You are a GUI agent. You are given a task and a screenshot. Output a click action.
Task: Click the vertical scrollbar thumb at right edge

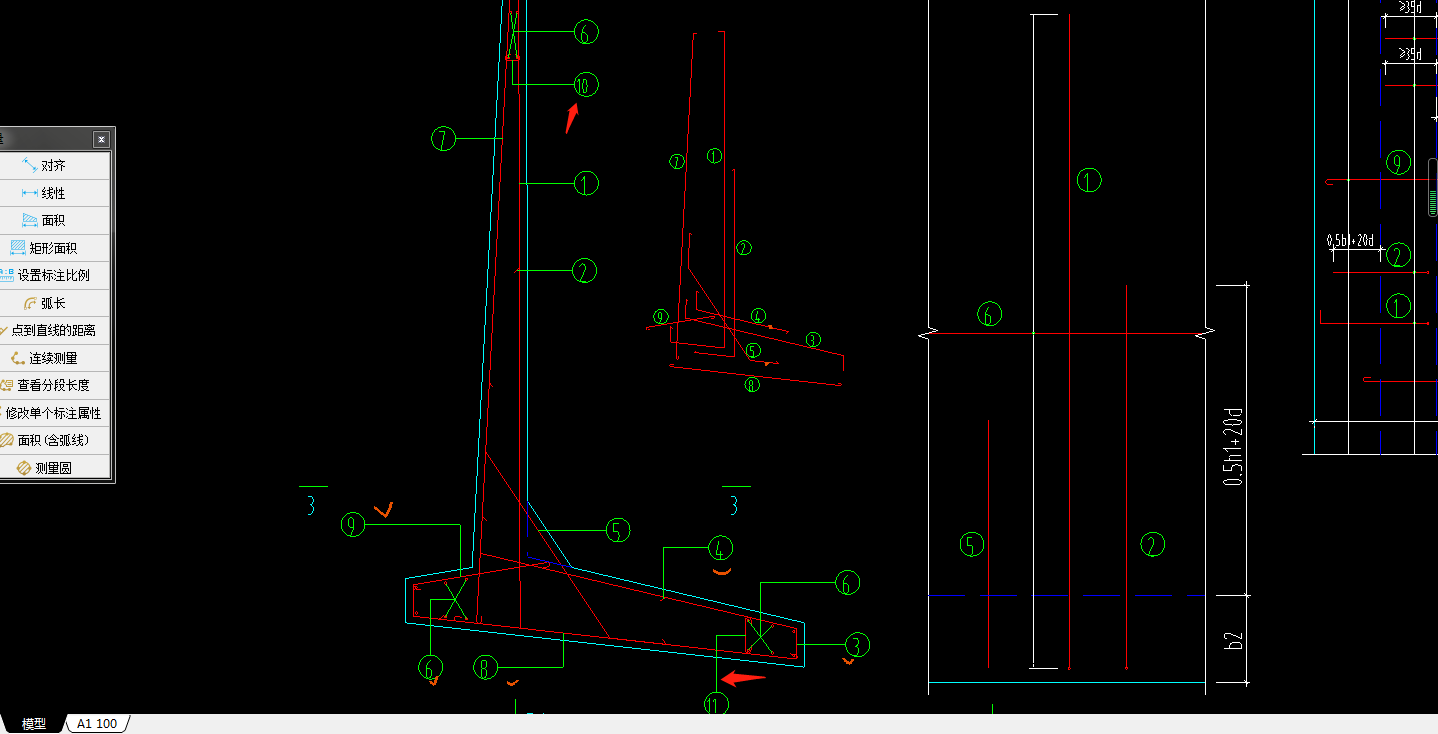tap(1432, 186)
